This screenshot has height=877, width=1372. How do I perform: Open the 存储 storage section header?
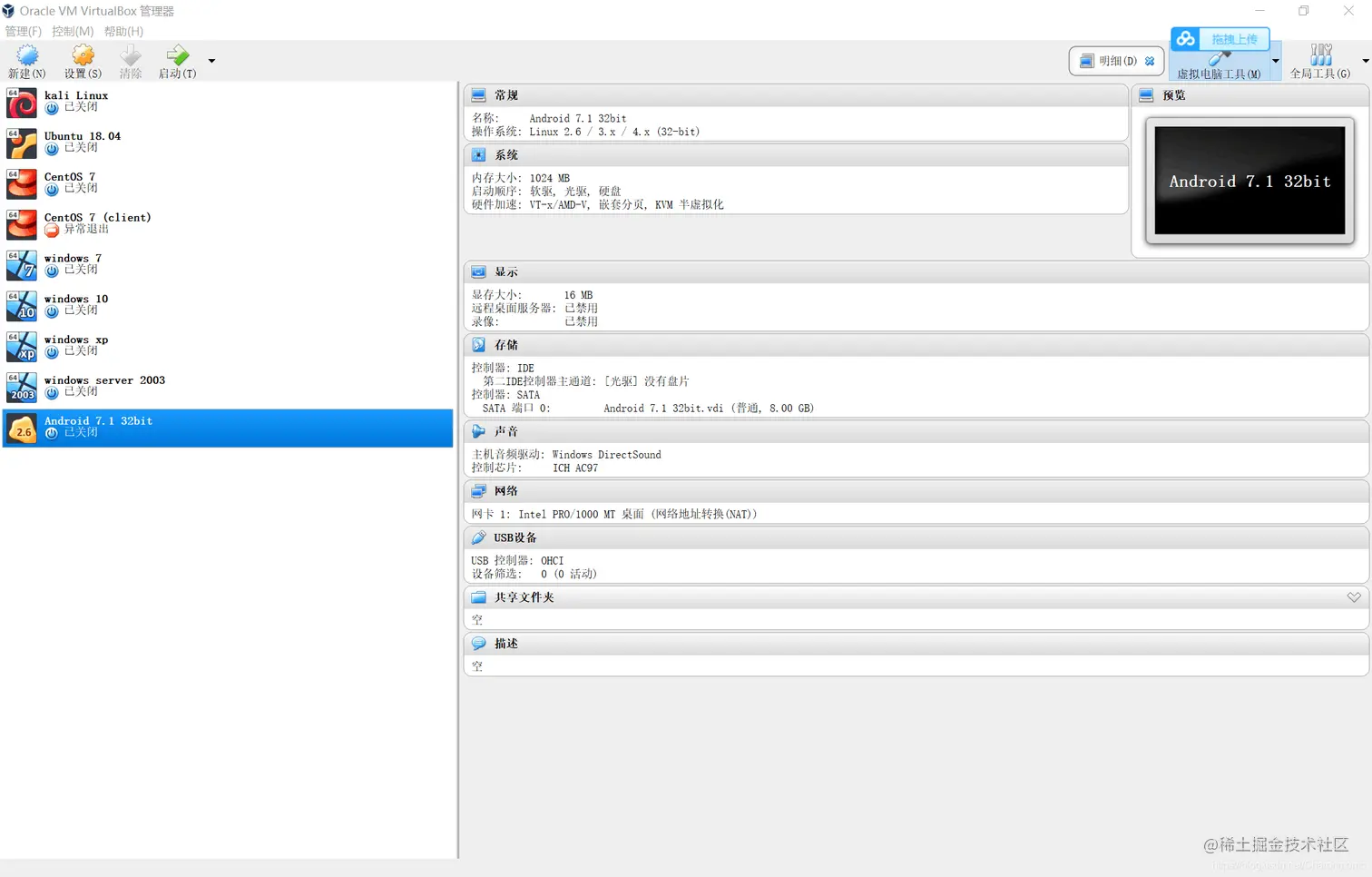coord(916,345)
